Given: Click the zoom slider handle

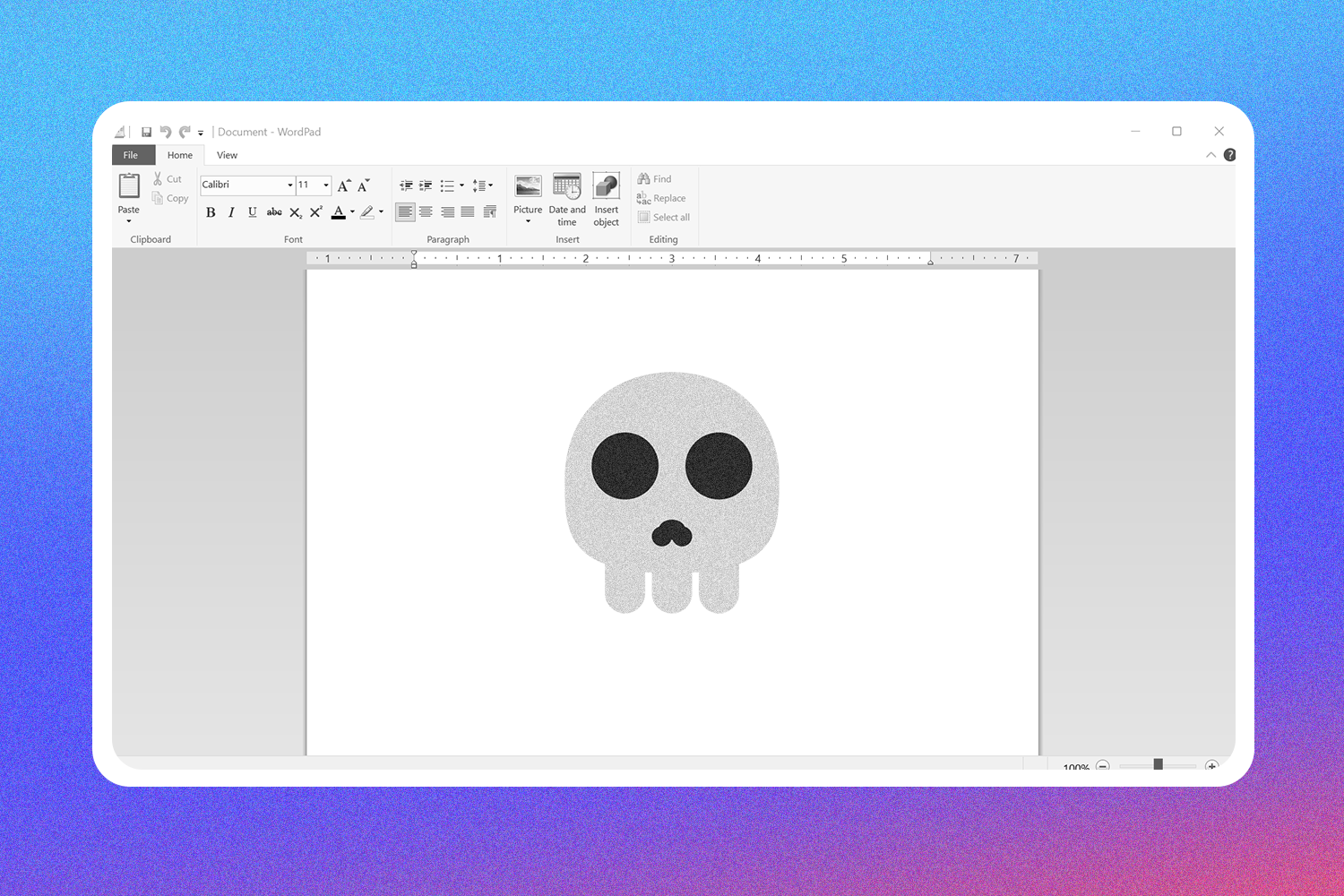Looking at the screenshot, I should (x=1158, y=764).
